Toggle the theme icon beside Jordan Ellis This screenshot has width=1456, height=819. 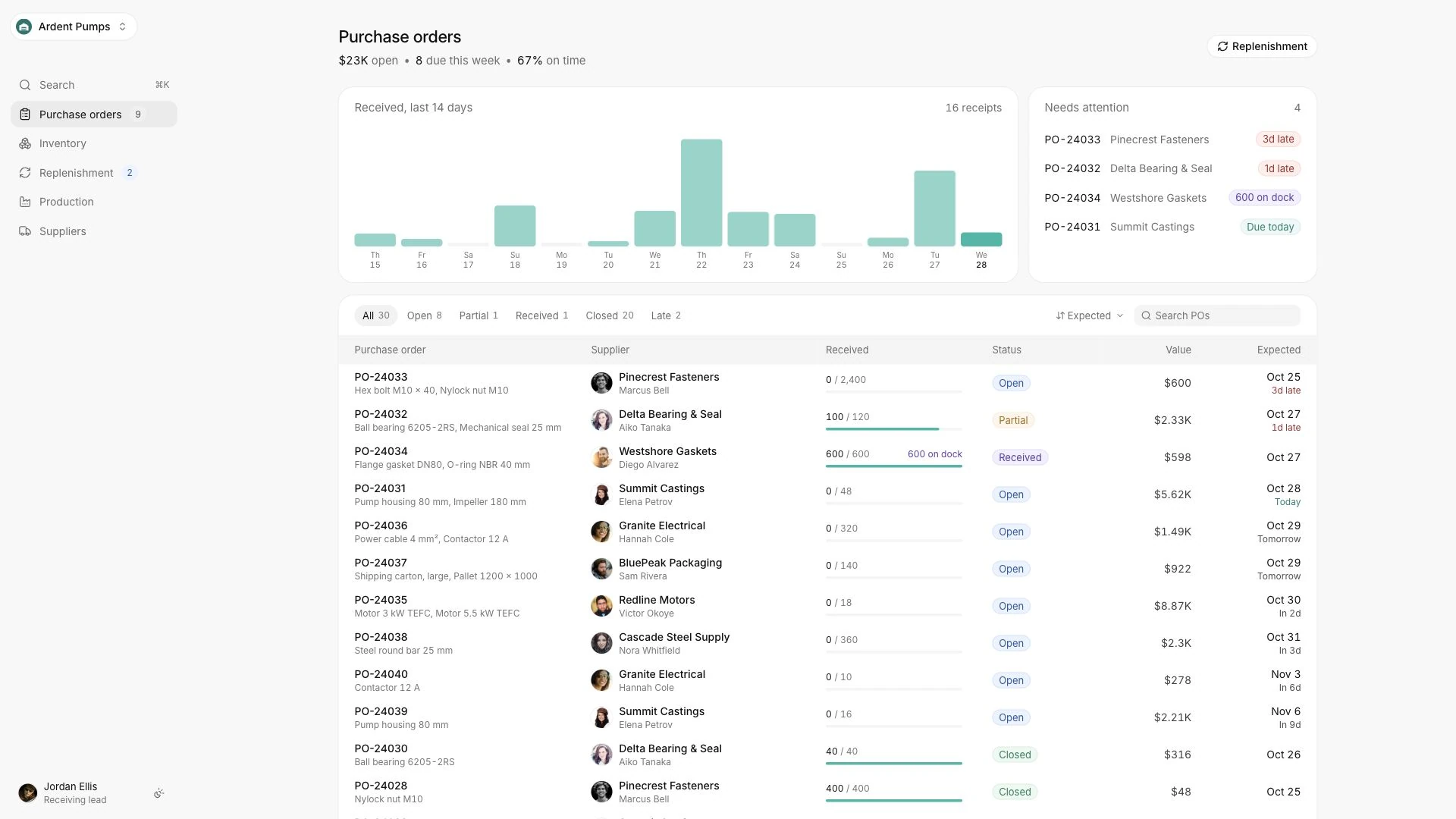[x=159, y=793]
